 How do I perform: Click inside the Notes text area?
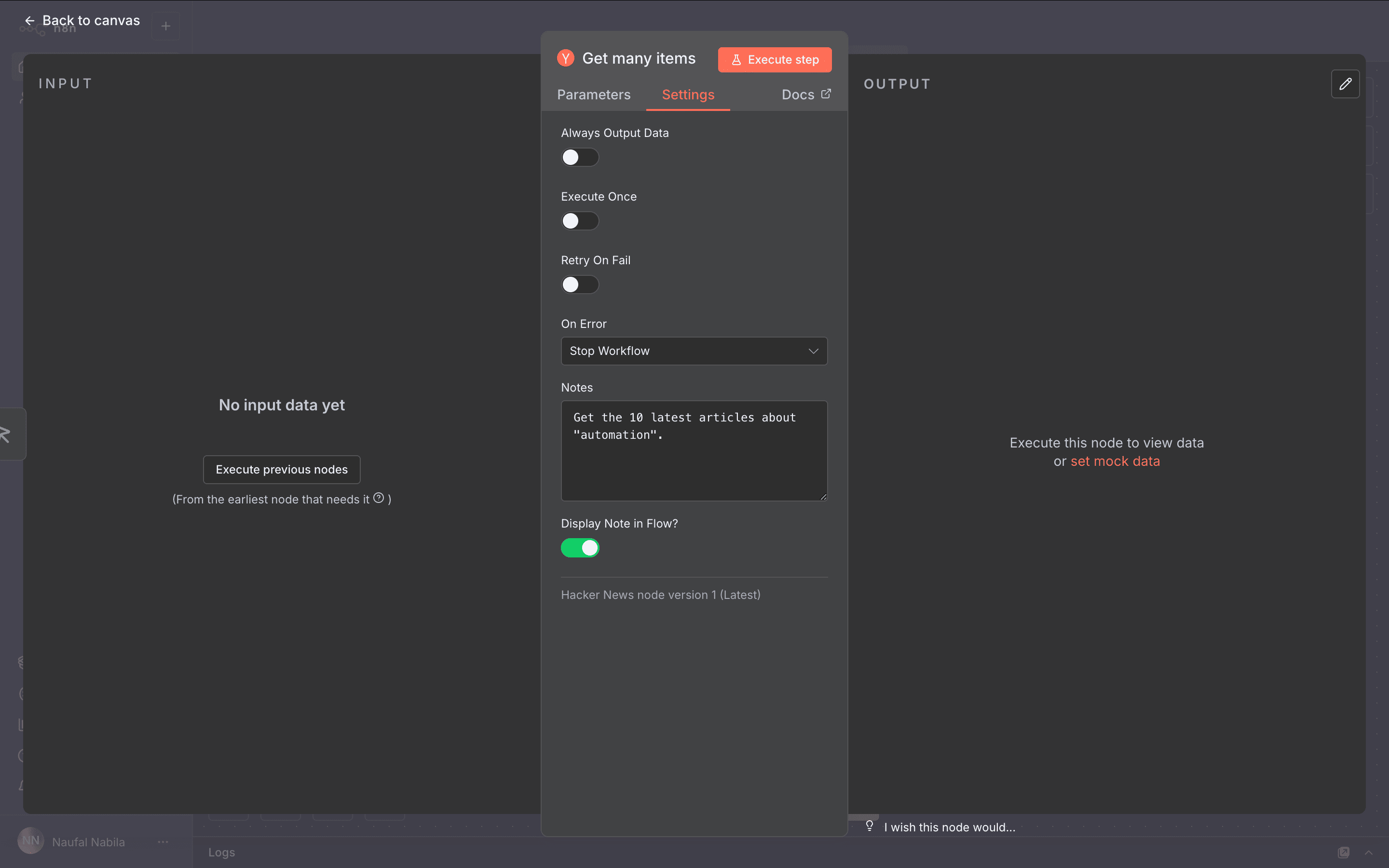pyautogui.click(x=694, y=451)
